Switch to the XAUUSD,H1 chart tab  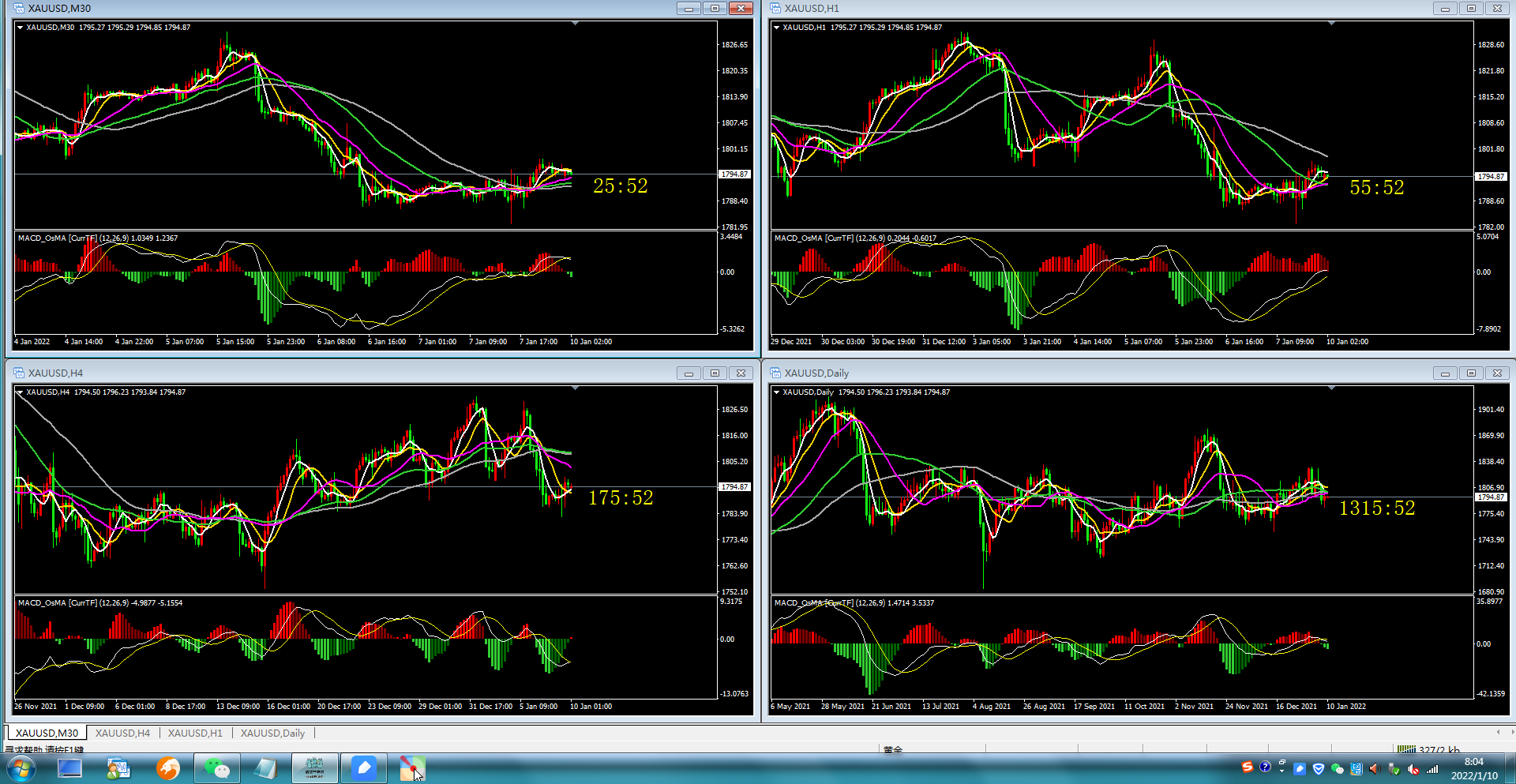click(195, 733)
